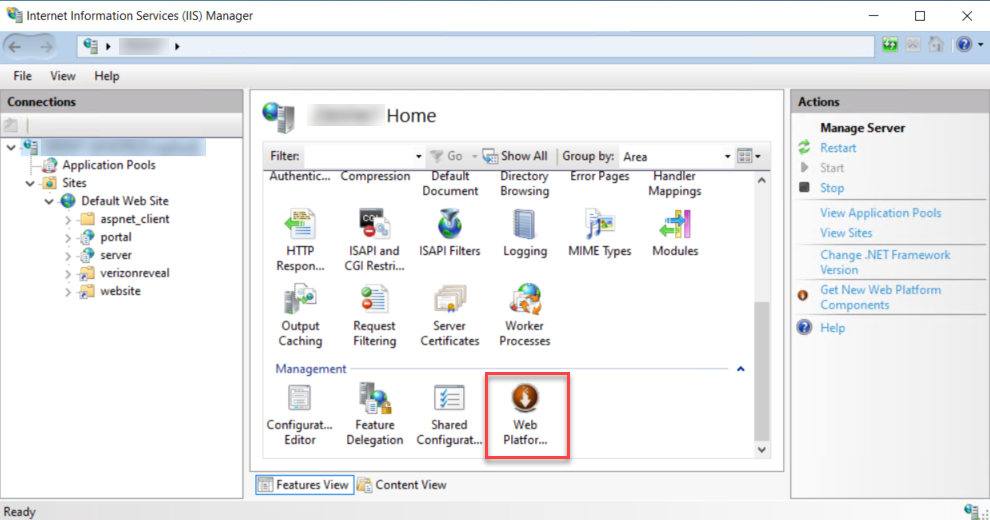
Task: Select the Sites tree item
Action: click(x=74, y=183)
